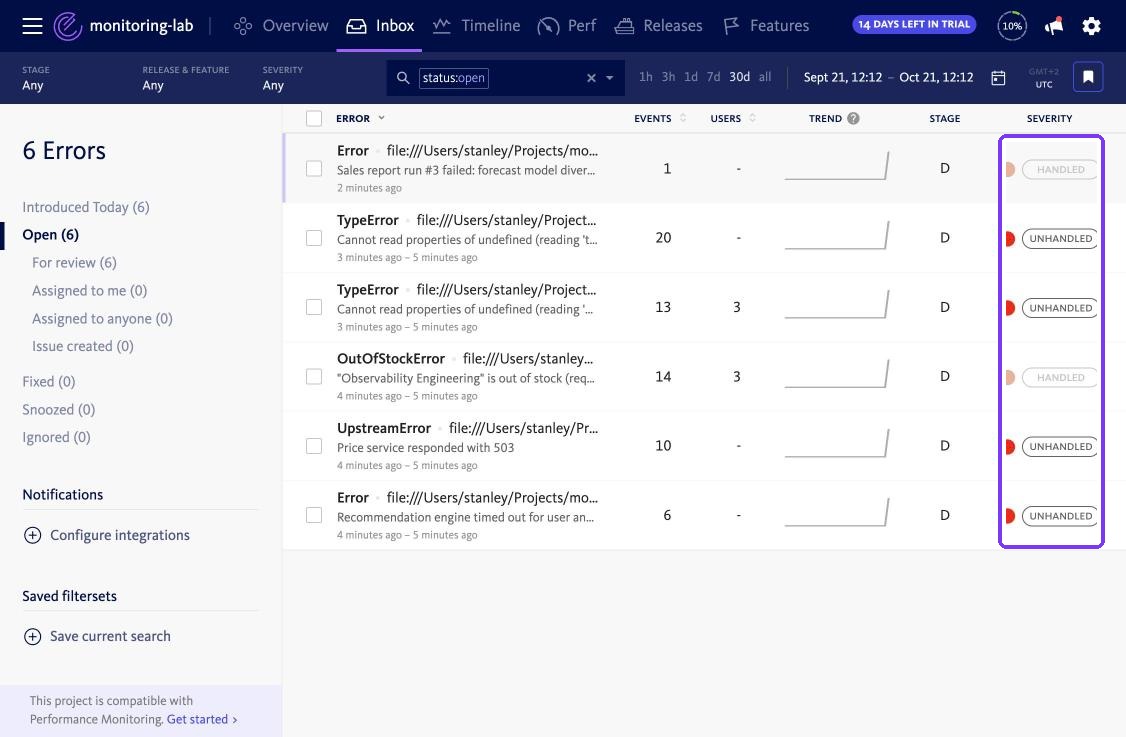Check the TypeError row with 20 events
Viewport: 1126px width, 737px height.
[314, 238]
